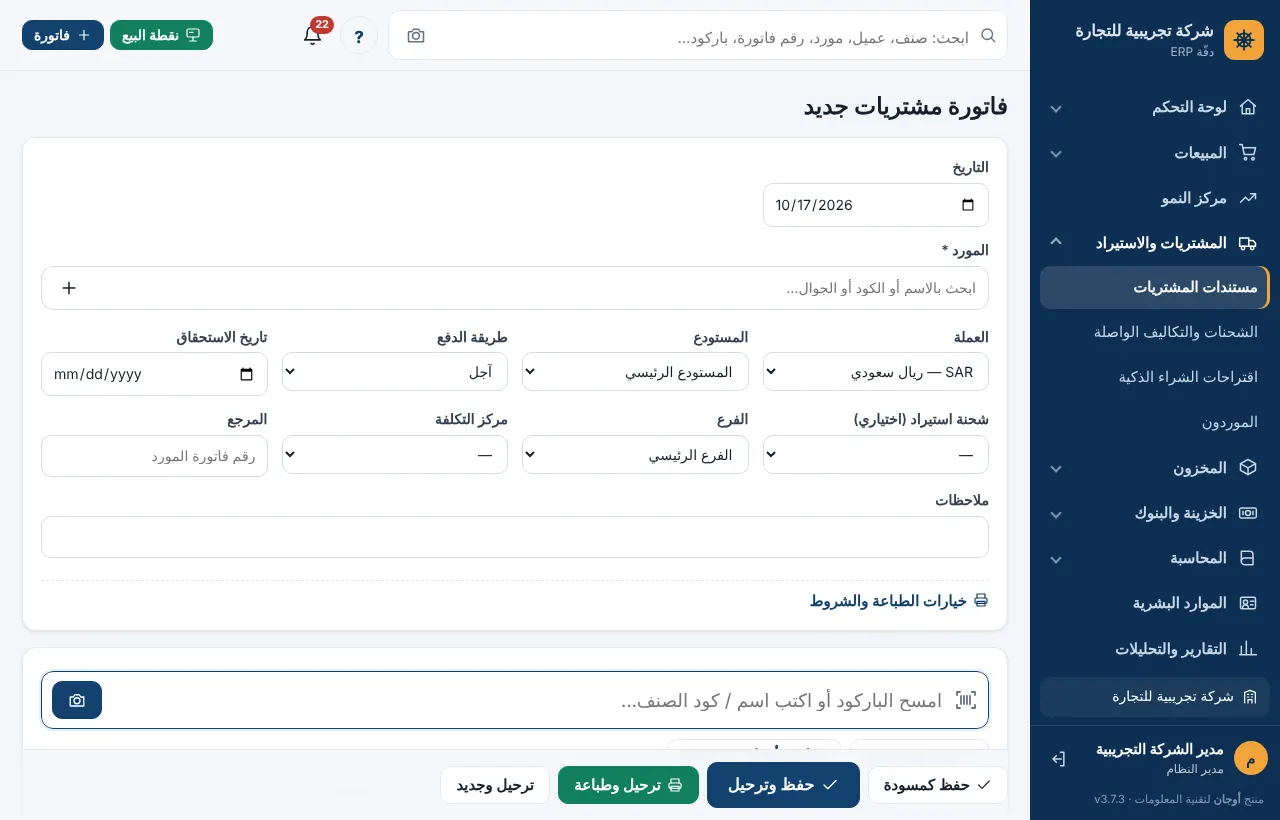The height and width of the screenshot is (820, 1280).
Task: Expand the المبيعات sidebar section
Action: (x=1155, y=153)
